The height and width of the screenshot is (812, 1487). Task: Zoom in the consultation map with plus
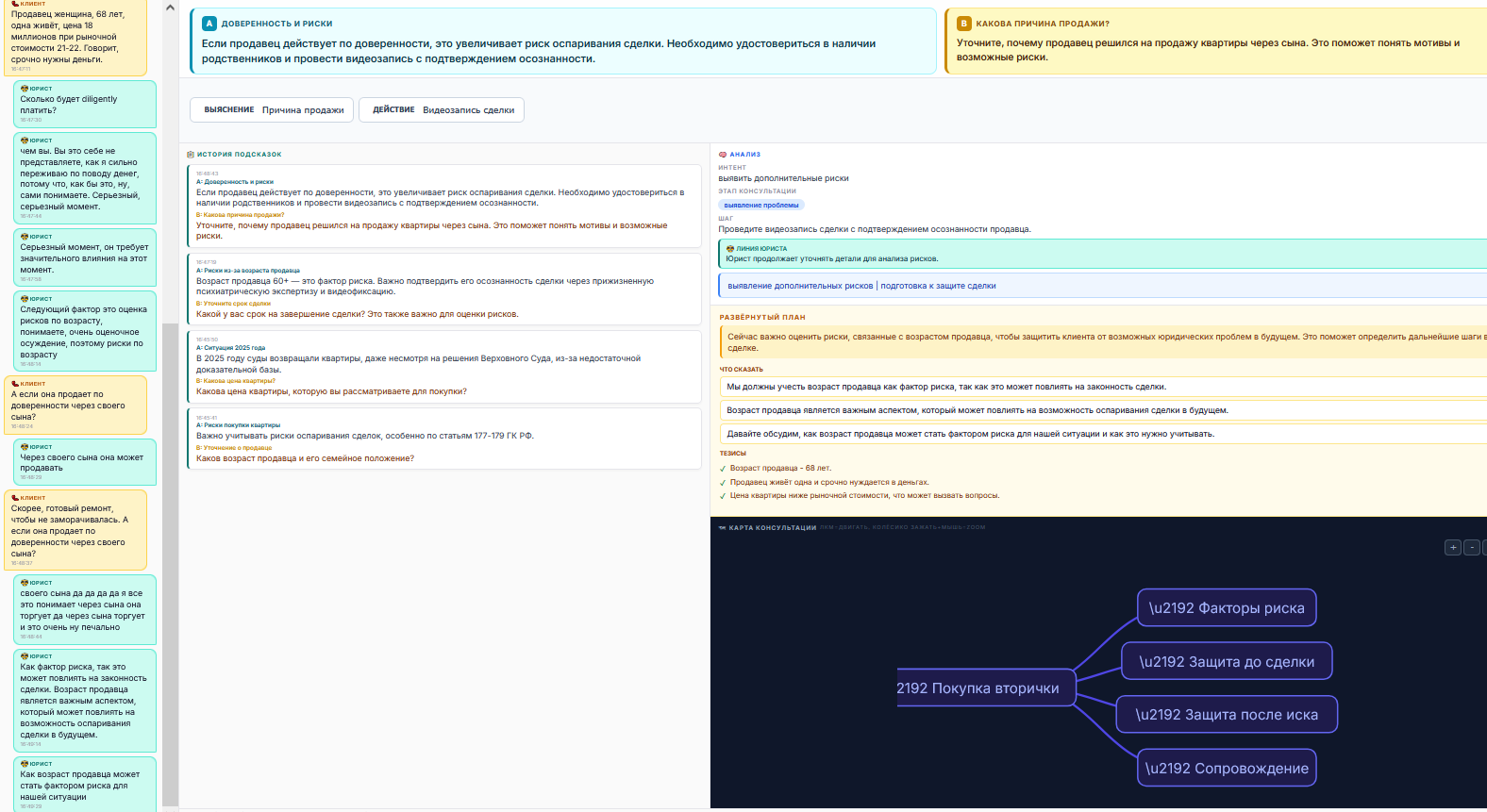(1453, 548)
